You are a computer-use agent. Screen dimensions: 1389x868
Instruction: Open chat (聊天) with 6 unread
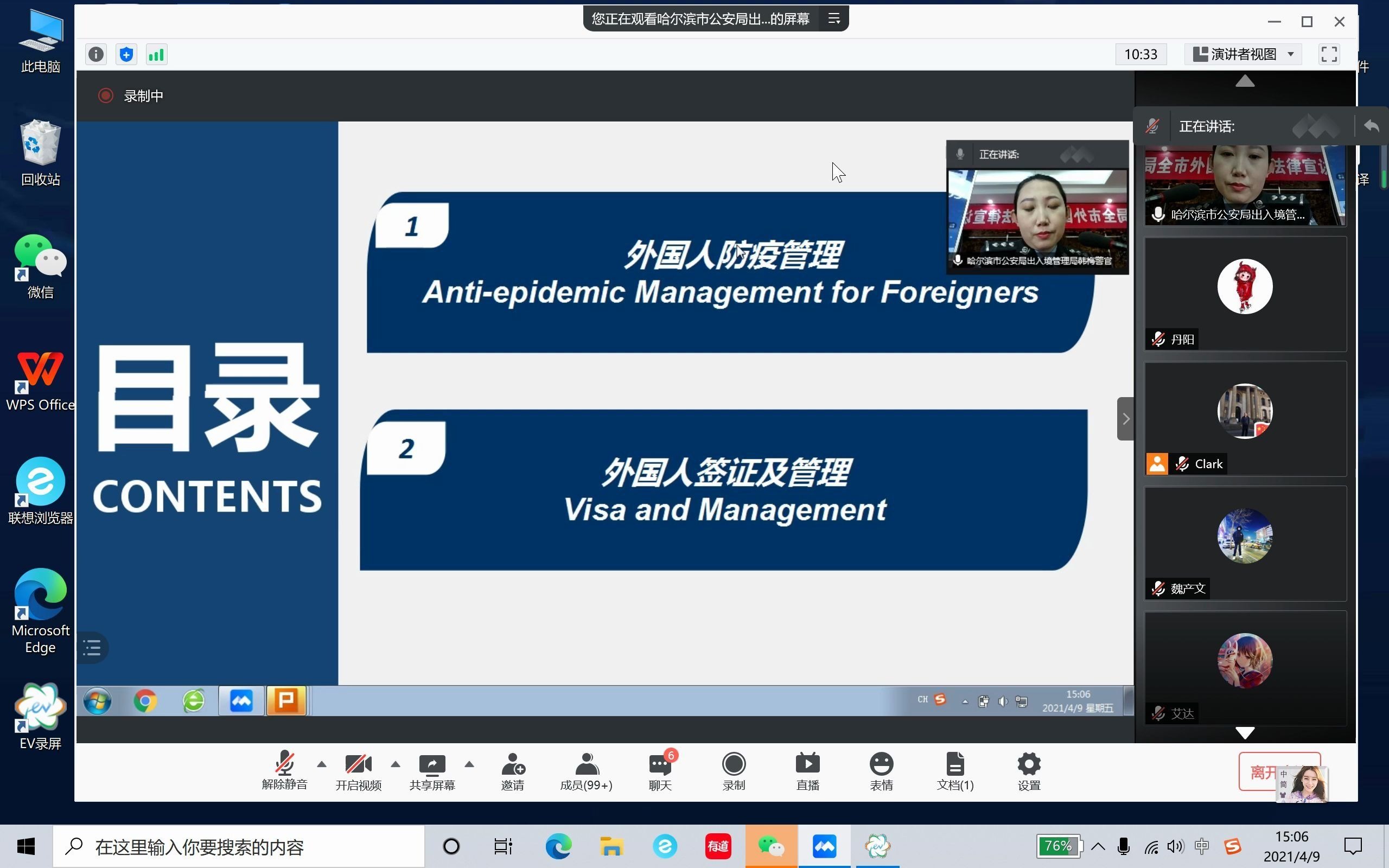(x=661, y=771)
